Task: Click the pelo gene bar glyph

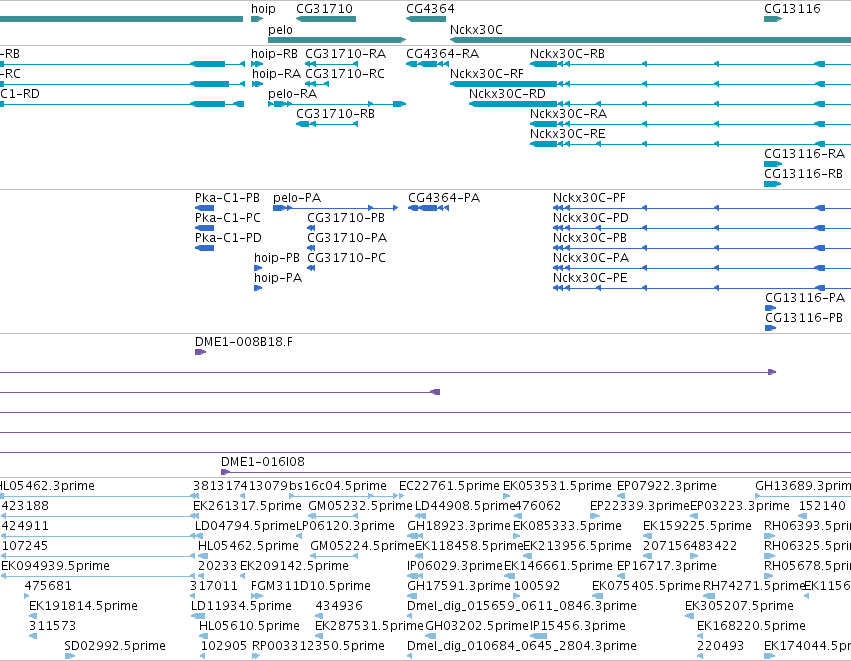Action: coord(336,40)
